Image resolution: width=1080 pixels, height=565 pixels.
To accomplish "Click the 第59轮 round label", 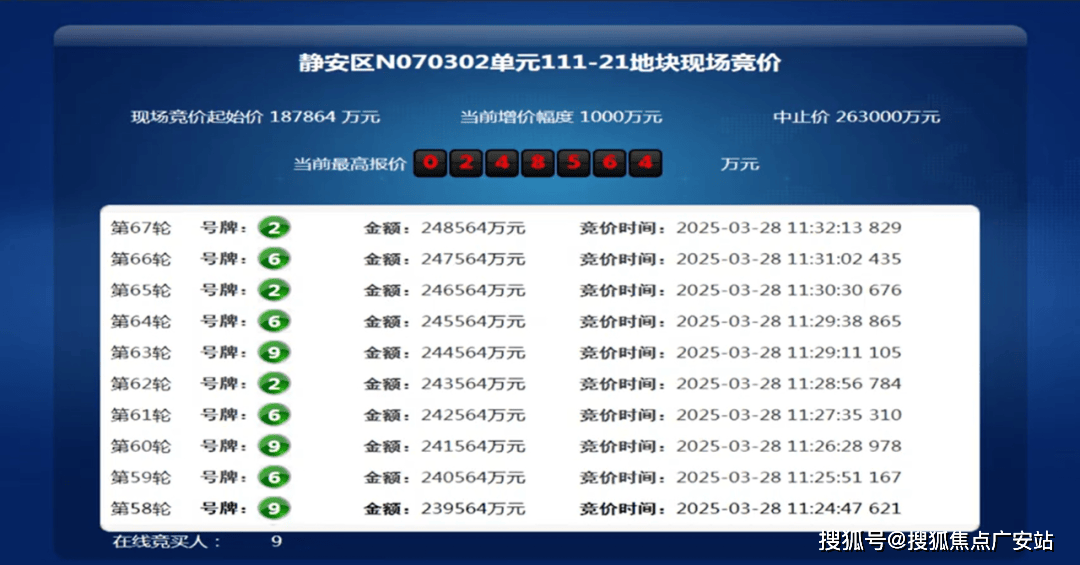I will (x=140, y=478).
